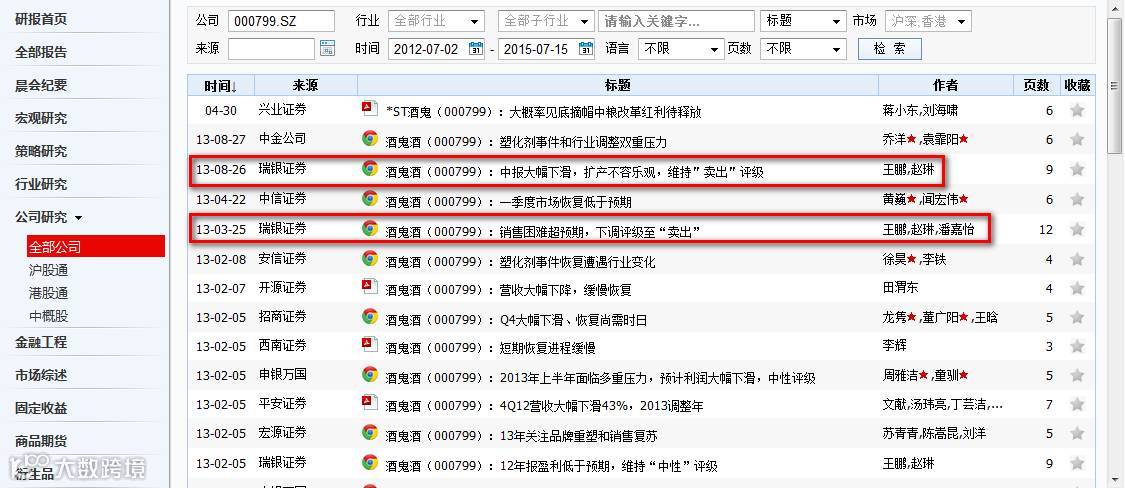The image size is (1125, 488).
Task: Click the 来源 source input field
Action: coord(271,49)
